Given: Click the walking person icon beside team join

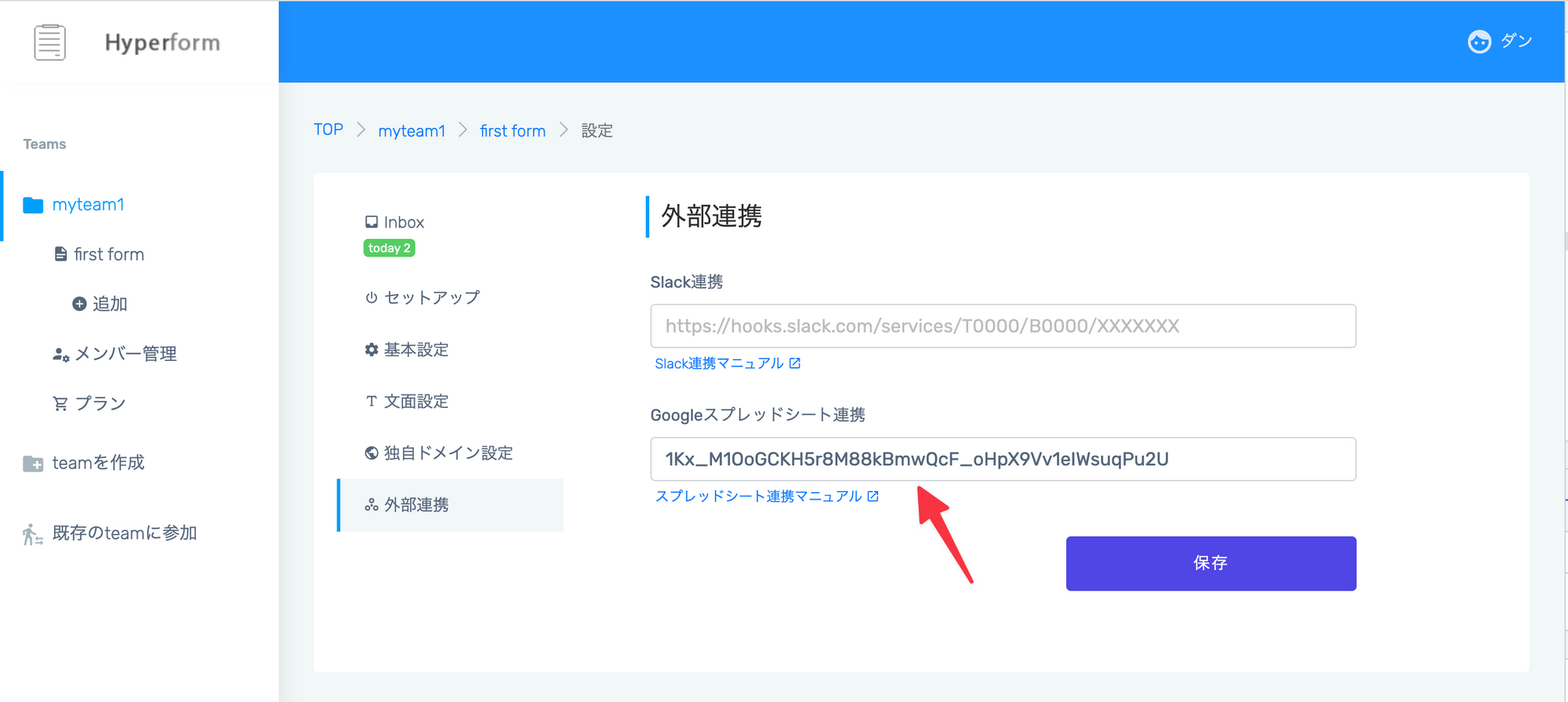Looking at the screenshot, I should (x=32, y=534).
